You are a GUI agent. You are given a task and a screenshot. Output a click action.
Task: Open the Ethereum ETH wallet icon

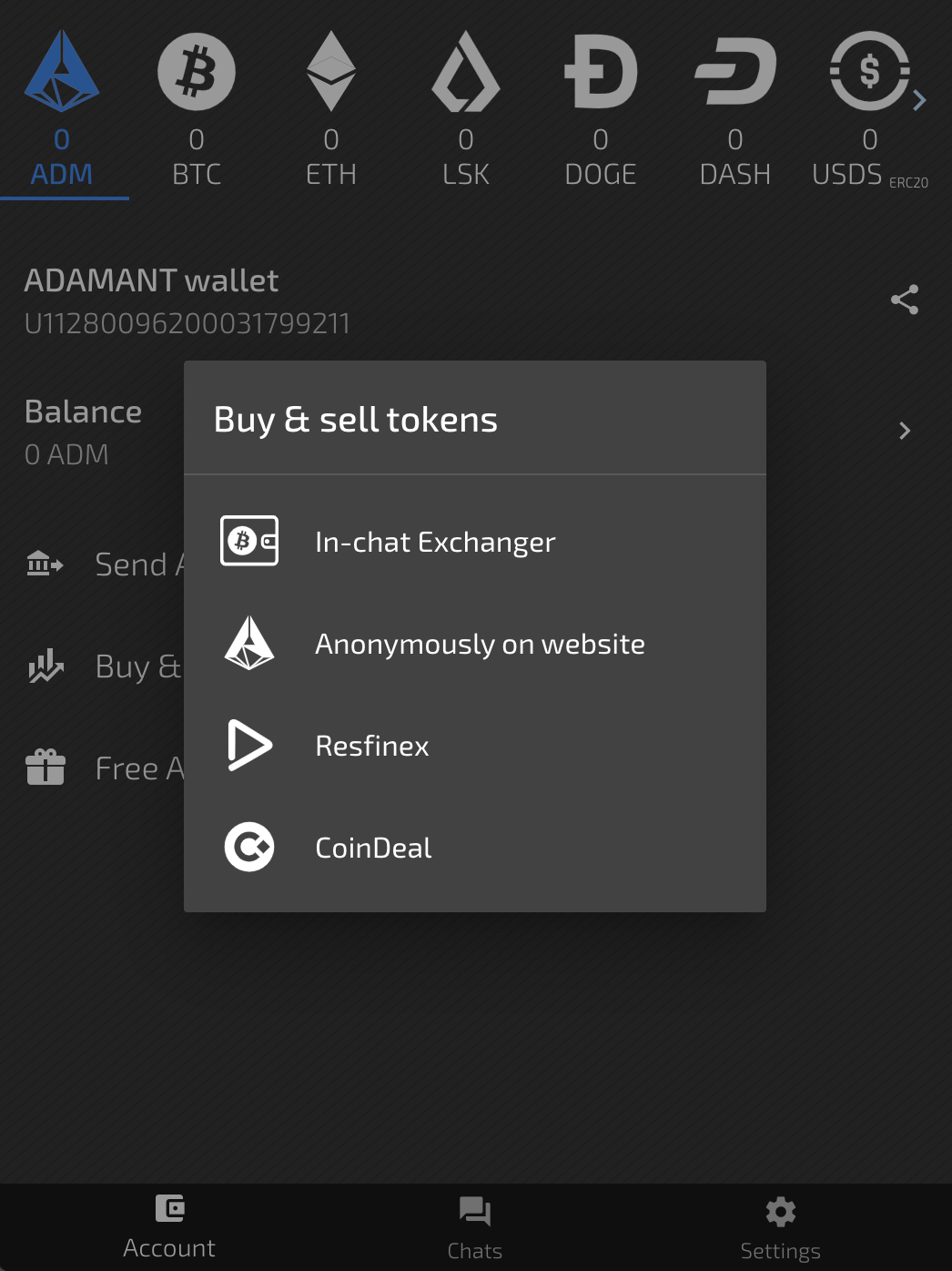331,72
